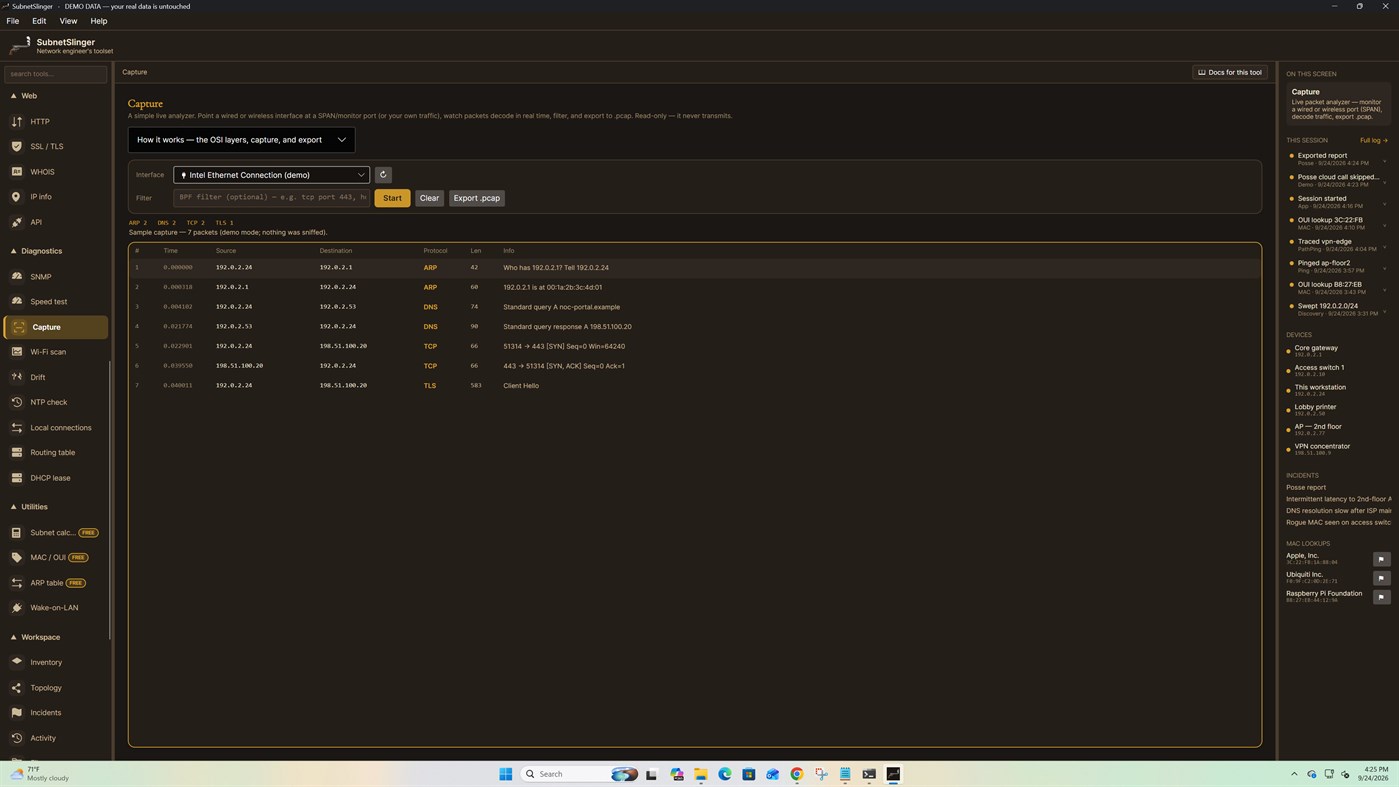
Task: Flag the Raspberry Pi Foundation lookup
Action: coord(1381,597)
